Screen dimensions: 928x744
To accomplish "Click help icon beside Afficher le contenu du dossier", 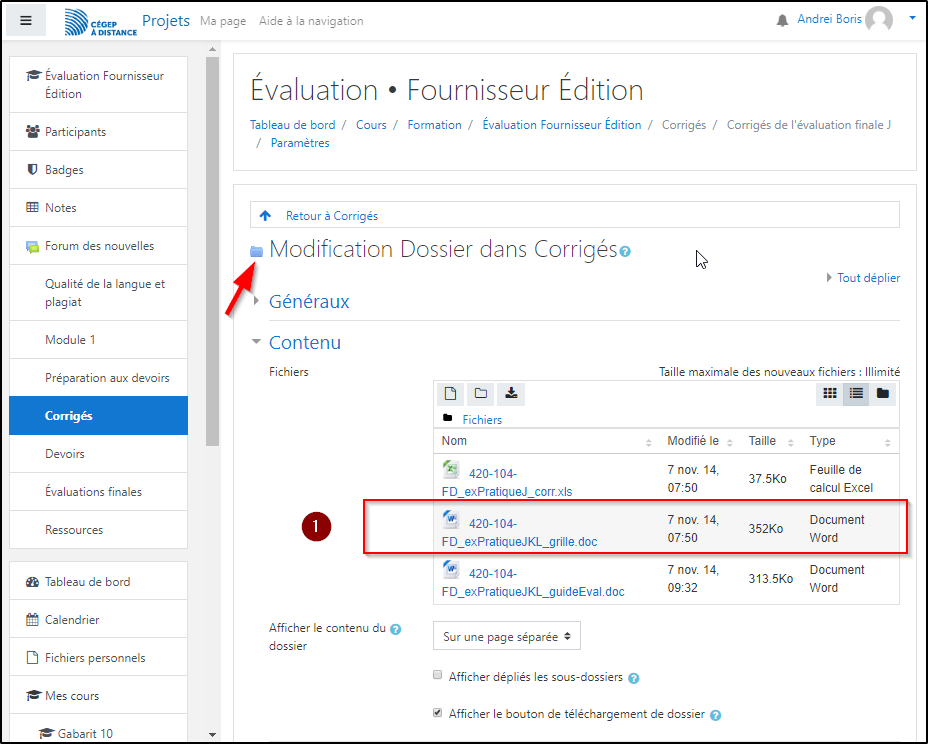I will pyautogui.click(x=395, y=629).
